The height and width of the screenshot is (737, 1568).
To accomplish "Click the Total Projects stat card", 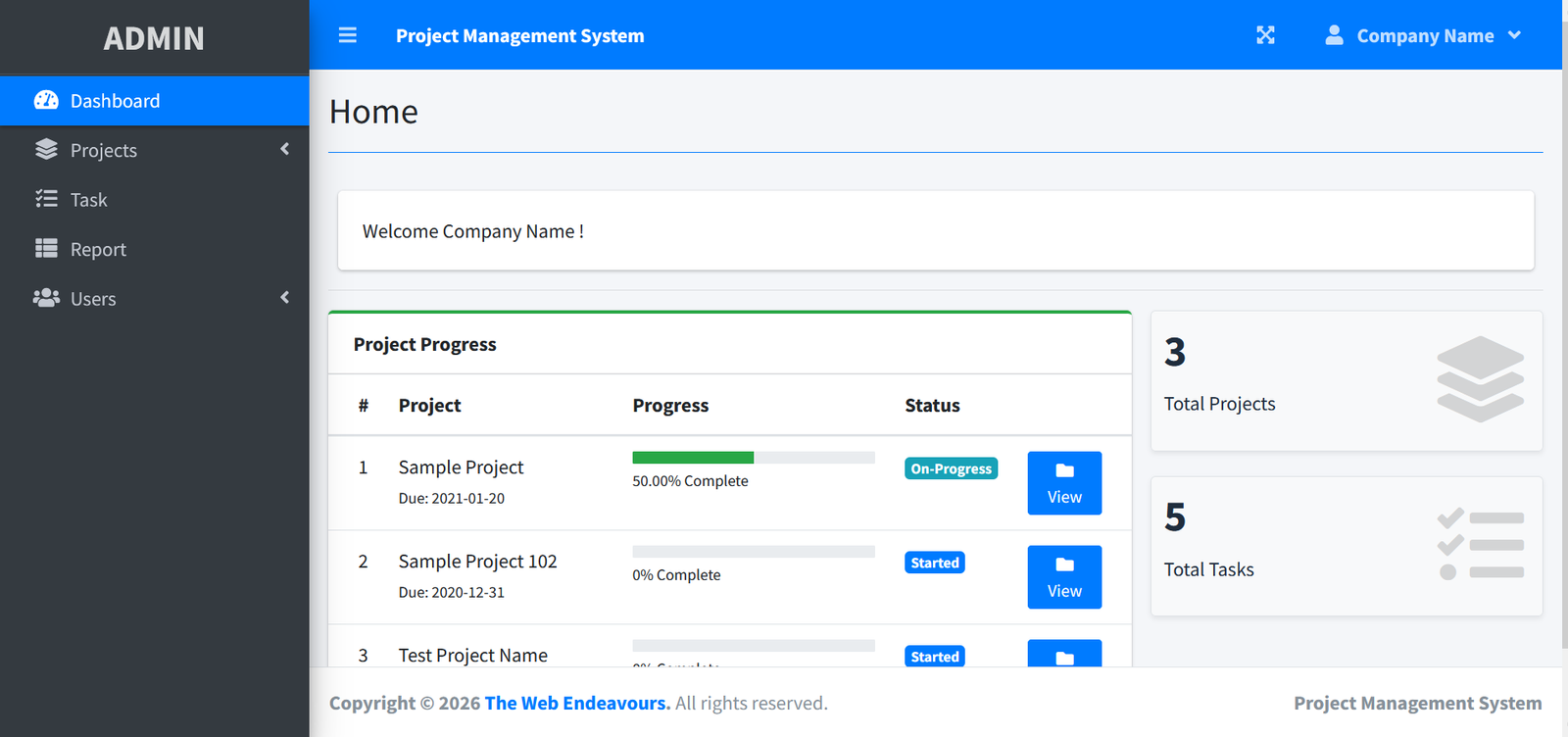I will click(x=1346, y=381).
